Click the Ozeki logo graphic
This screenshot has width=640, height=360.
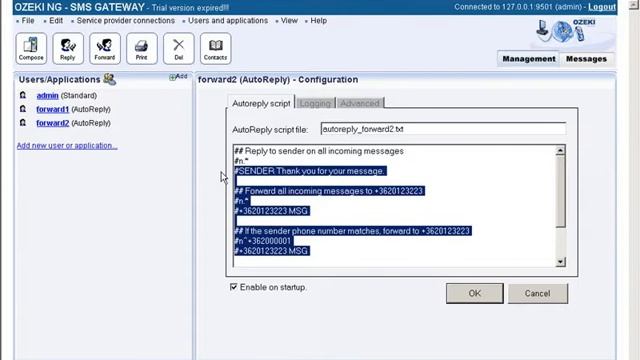click(565, 31)
